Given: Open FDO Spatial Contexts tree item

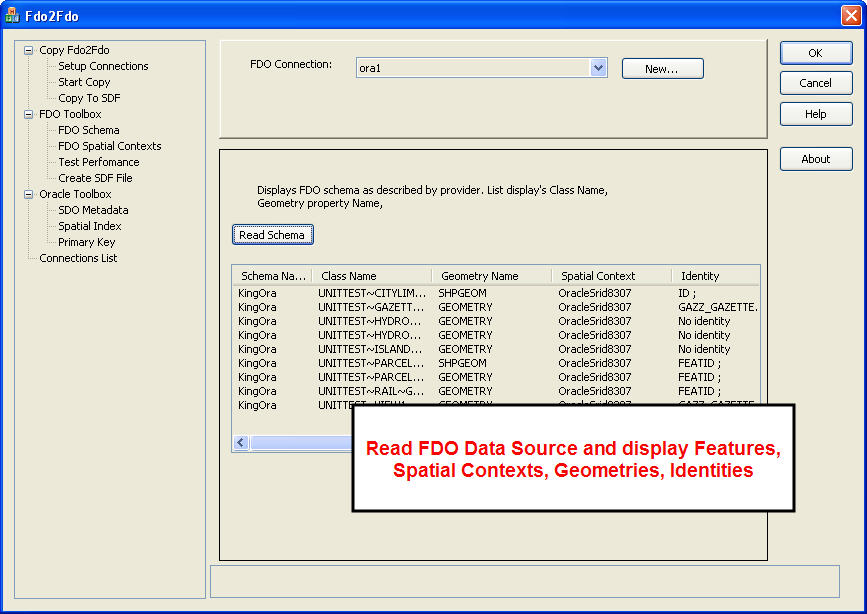Looking at the screenshot, I should point(109,147).
